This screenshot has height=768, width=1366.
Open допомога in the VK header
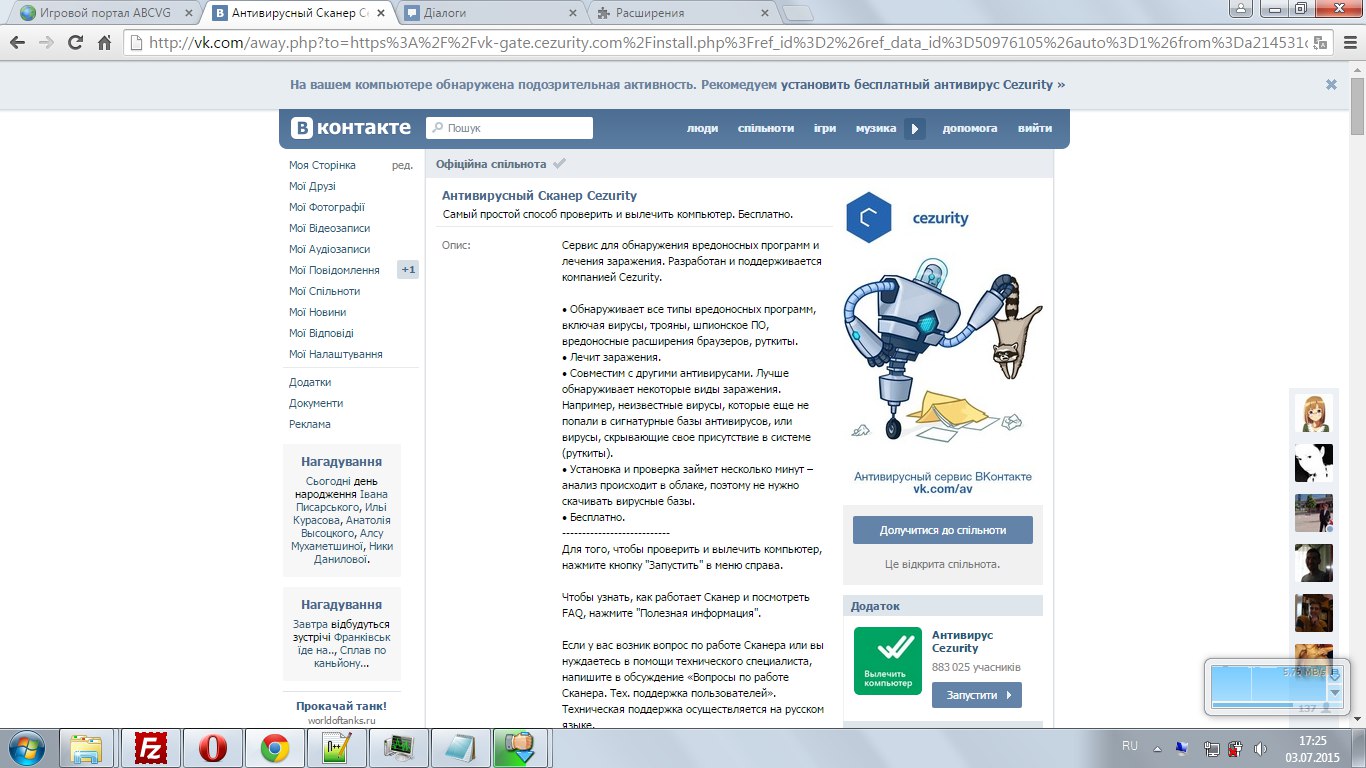[x=970, y=128]
